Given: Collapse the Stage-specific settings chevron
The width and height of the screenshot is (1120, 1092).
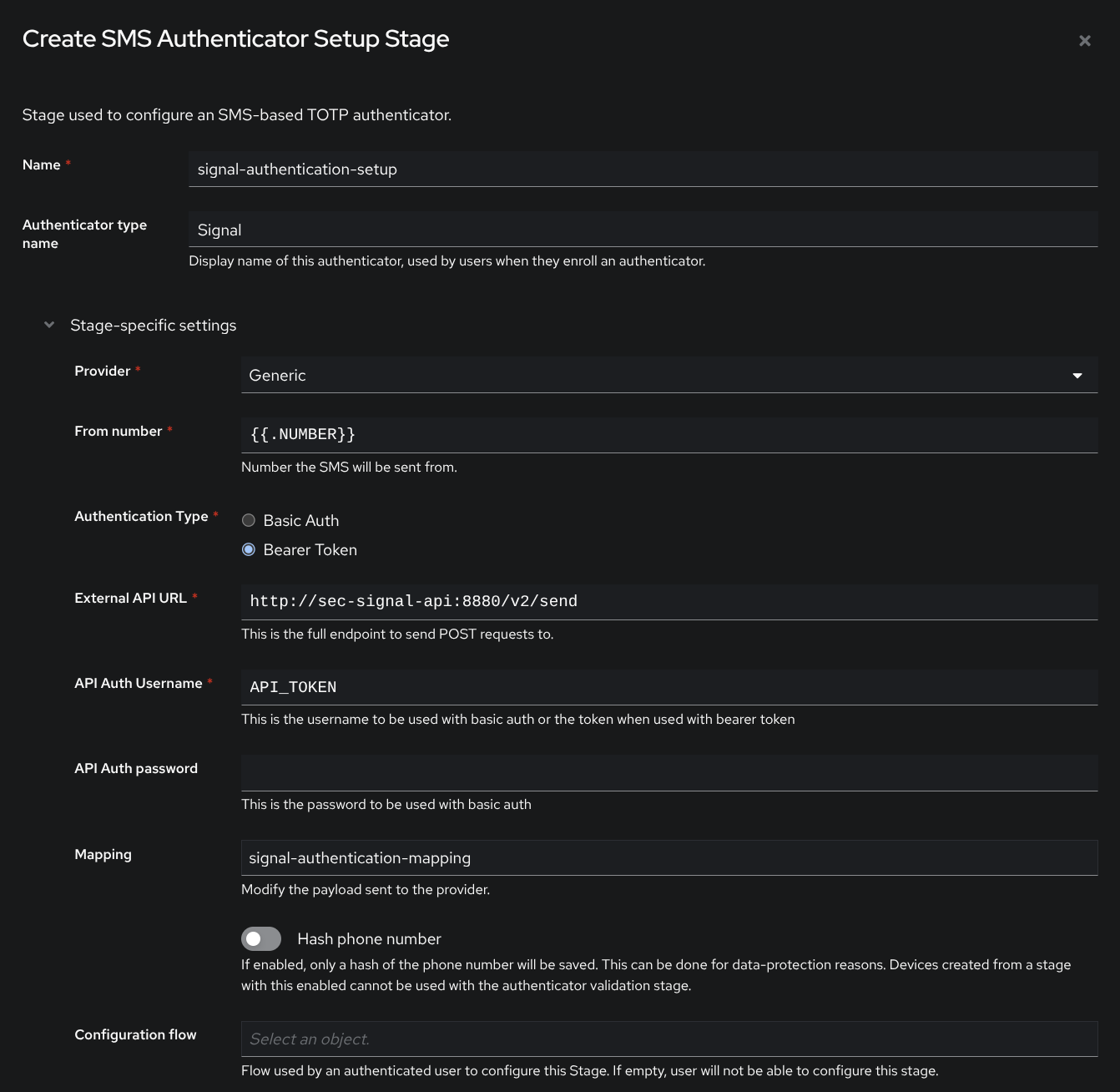Looking at the screenshot, I should pyautogui.click(x=49, y=325).
